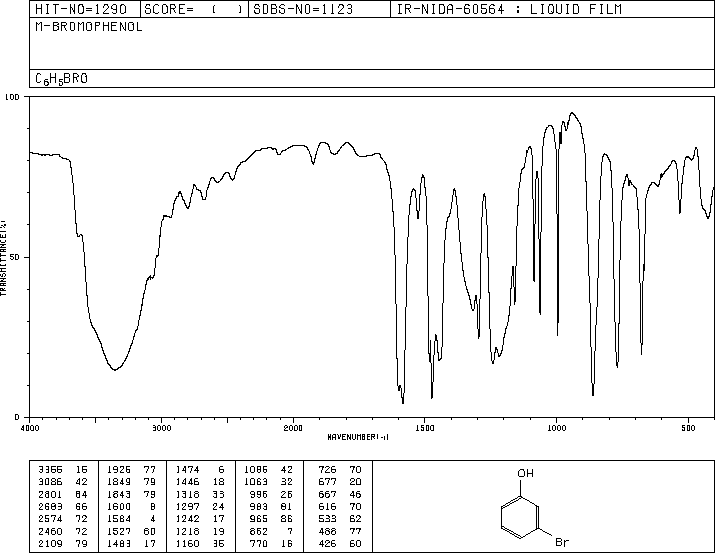Select the 862 peak table entry

click(x=271, y=531)
